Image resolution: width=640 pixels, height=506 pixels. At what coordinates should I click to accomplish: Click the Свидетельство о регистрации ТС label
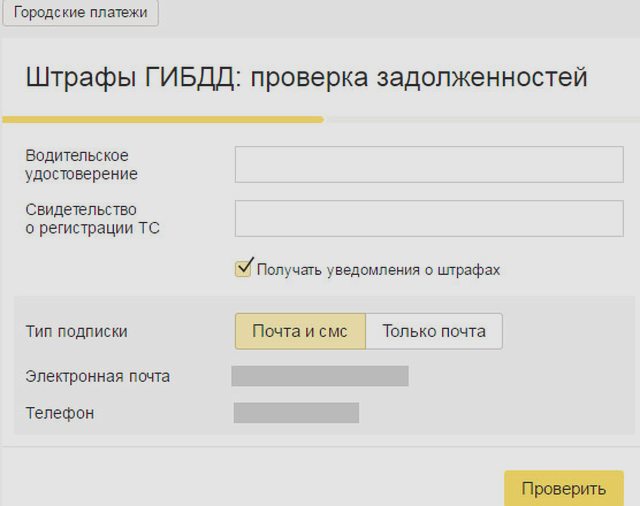click(x=92, y=219)
